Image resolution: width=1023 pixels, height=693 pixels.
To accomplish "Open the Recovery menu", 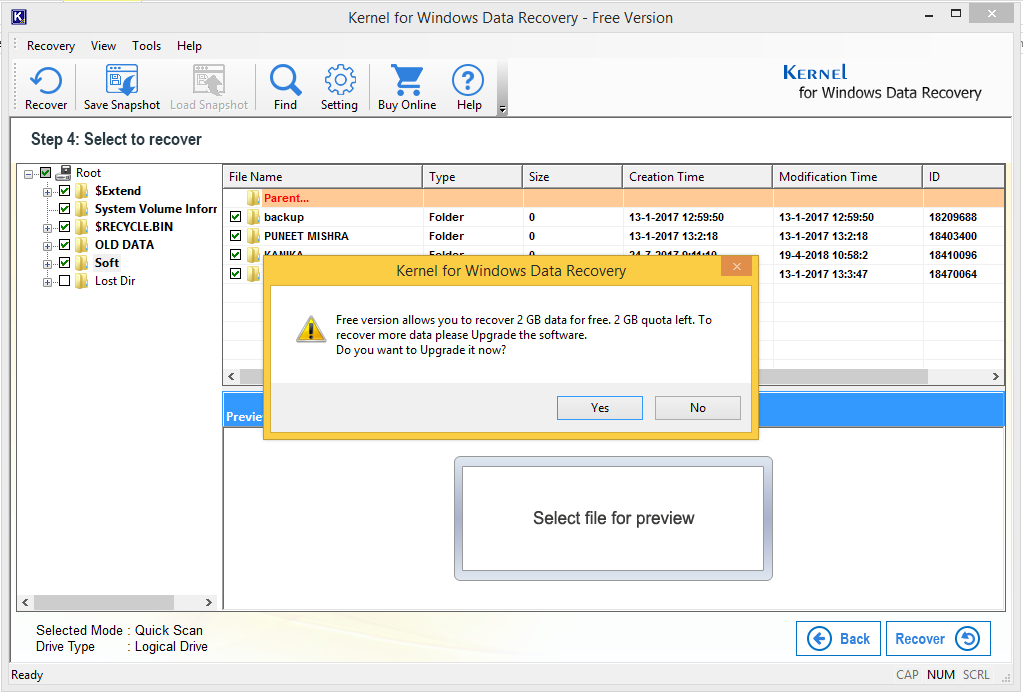I will (x=51, y=46).
